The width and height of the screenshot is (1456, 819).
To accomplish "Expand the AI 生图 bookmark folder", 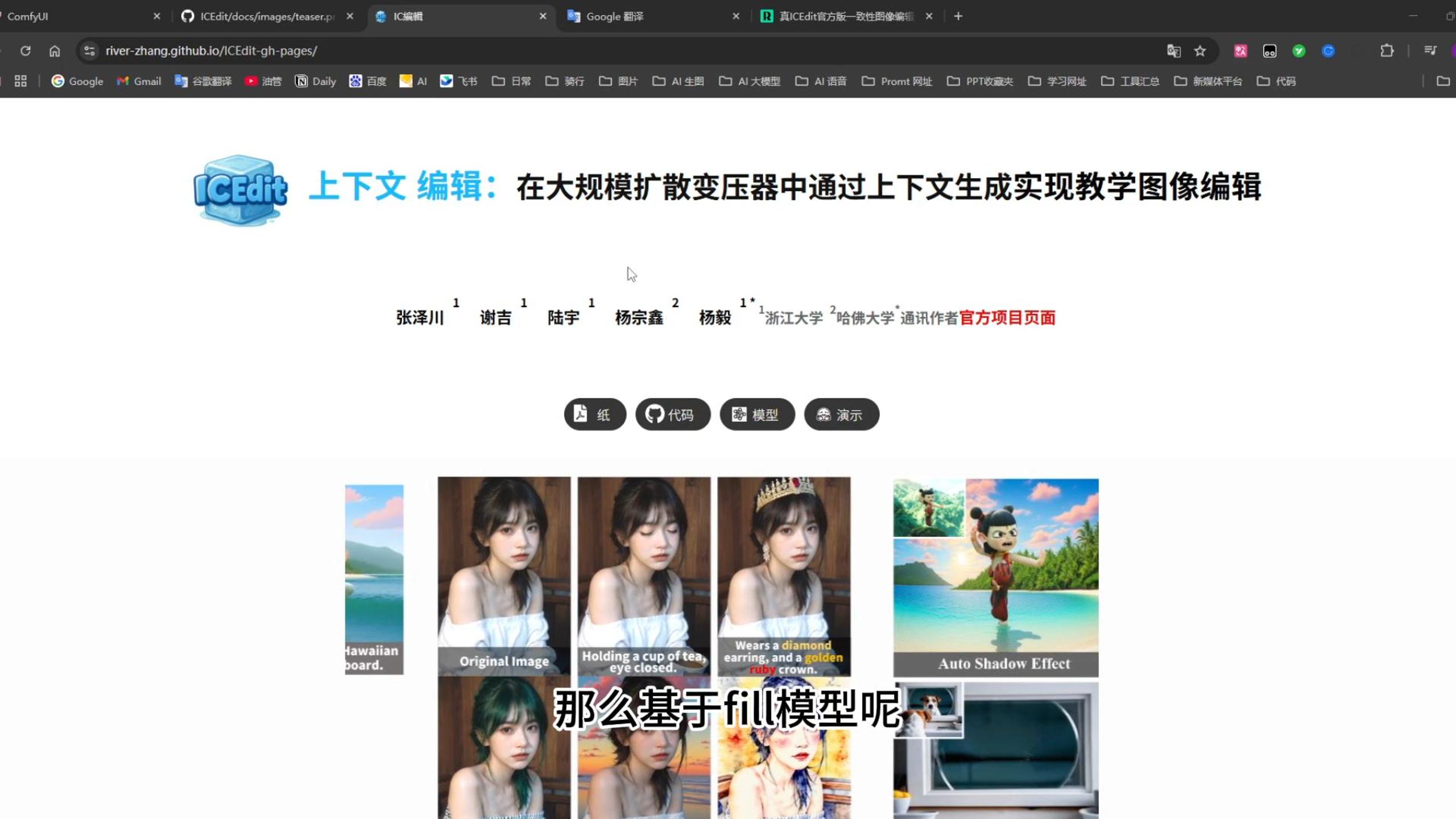I will [x=678, y=81].
